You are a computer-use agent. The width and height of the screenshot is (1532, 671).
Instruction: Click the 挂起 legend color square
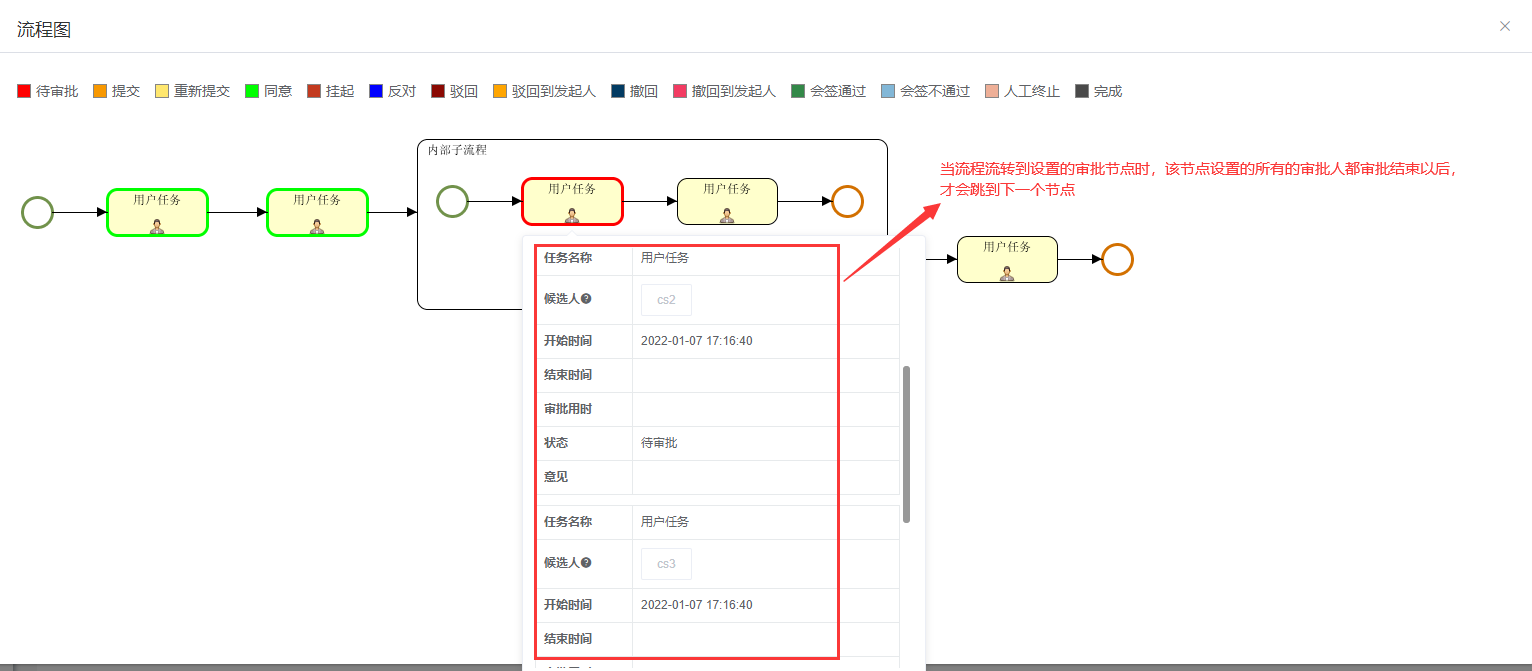[314, 91]
